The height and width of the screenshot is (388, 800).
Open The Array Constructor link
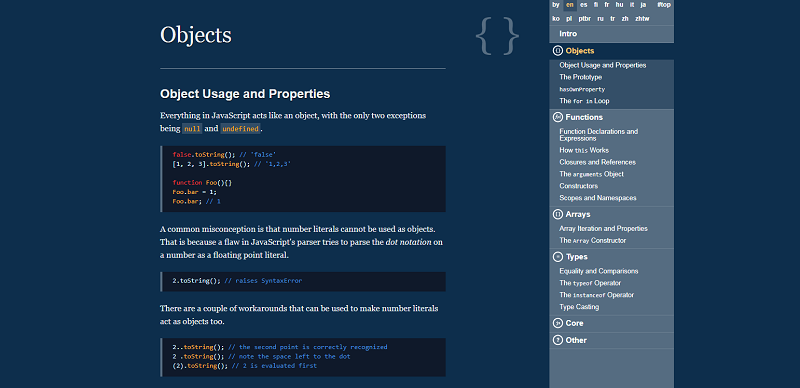(592, 240)
